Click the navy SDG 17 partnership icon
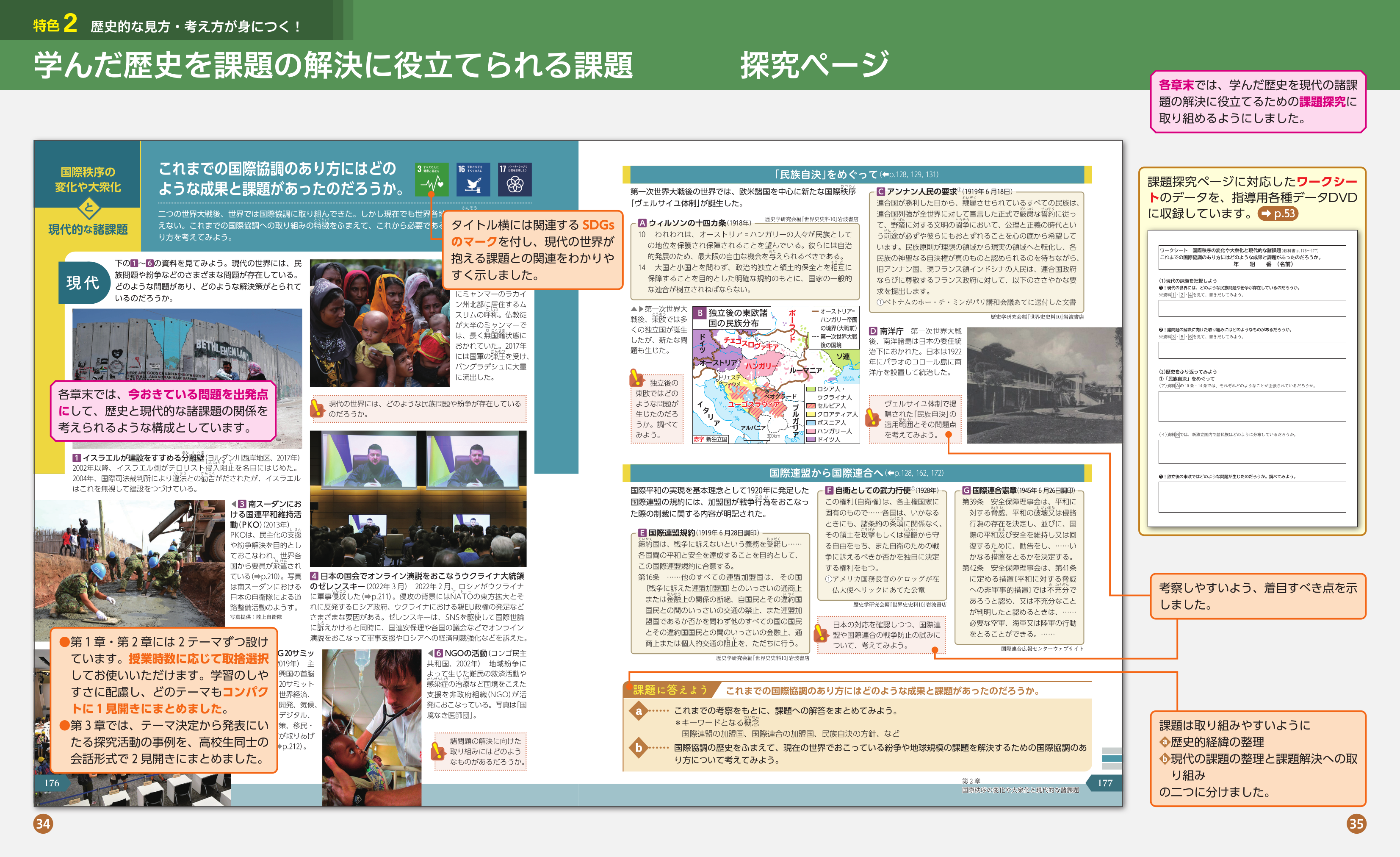This screenshot has height=857, width=1400. (515, 180)
